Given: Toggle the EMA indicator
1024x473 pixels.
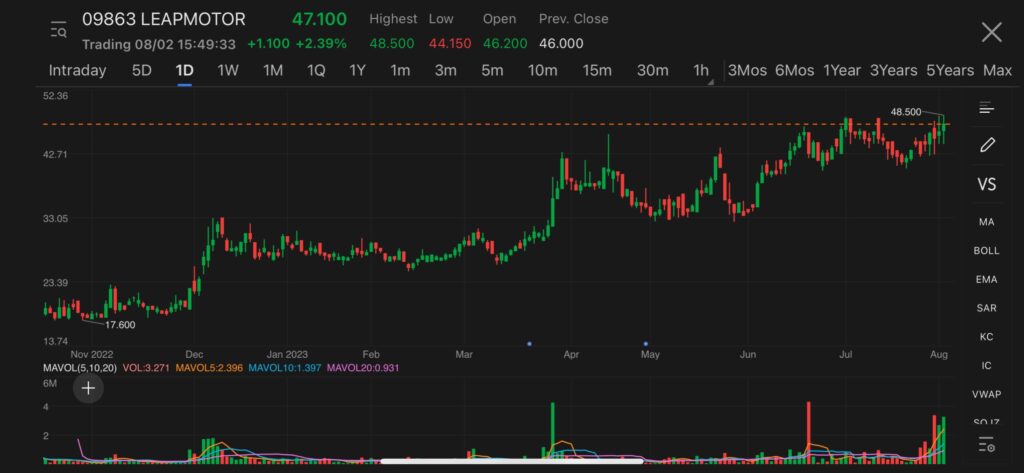Looking at the screenshot, I should pos(986,280).
